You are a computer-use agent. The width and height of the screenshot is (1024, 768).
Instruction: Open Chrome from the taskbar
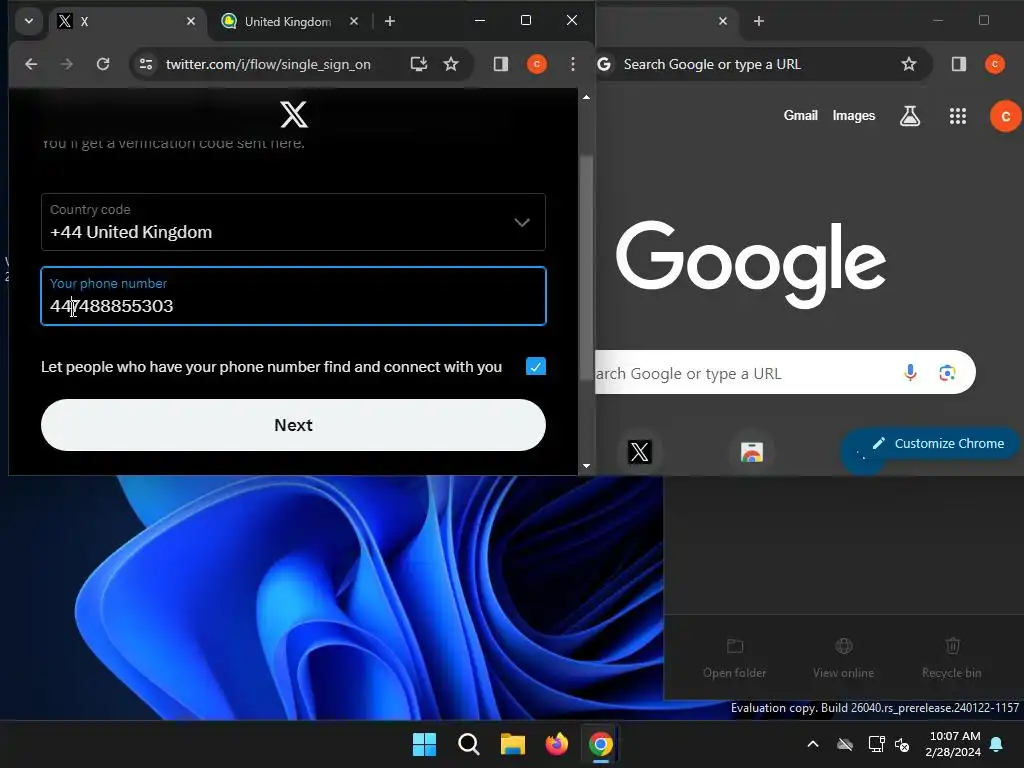coord(601,744)
